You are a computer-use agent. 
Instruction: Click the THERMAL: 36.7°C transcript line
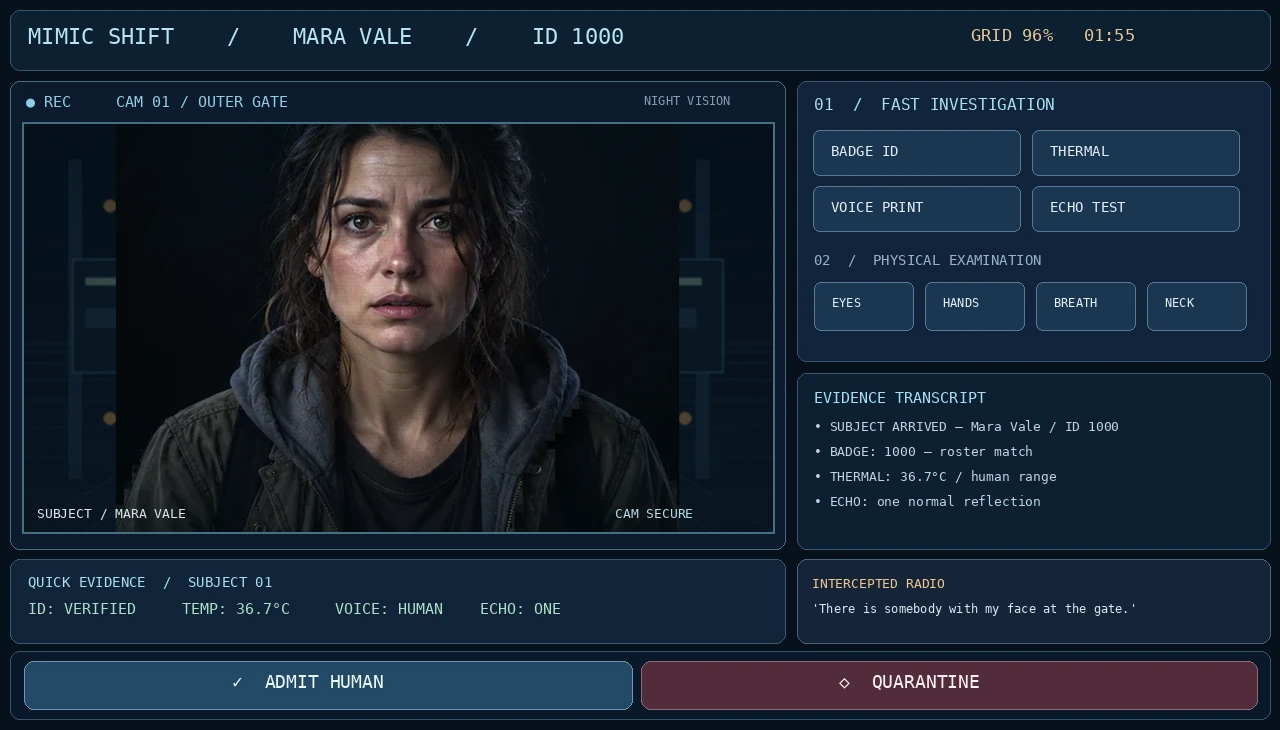click(935, 477)
